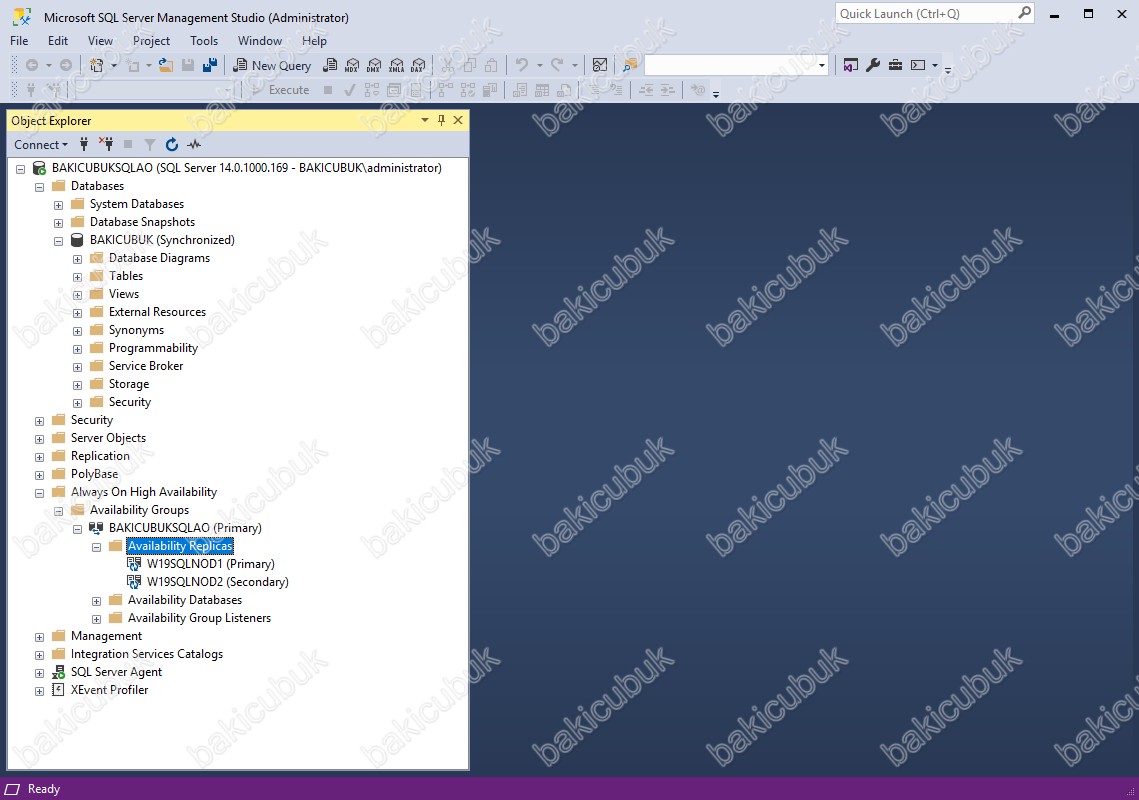Select BAKICUBUKSQLAO (Primary) availability group

point(185,528)
